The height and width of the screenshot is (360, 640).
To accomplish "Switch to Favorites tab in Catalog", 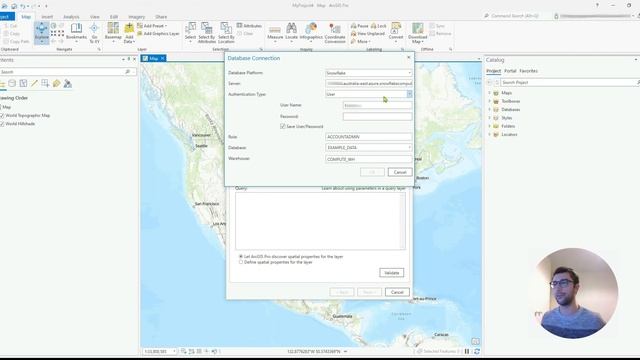I will (529, 71).
